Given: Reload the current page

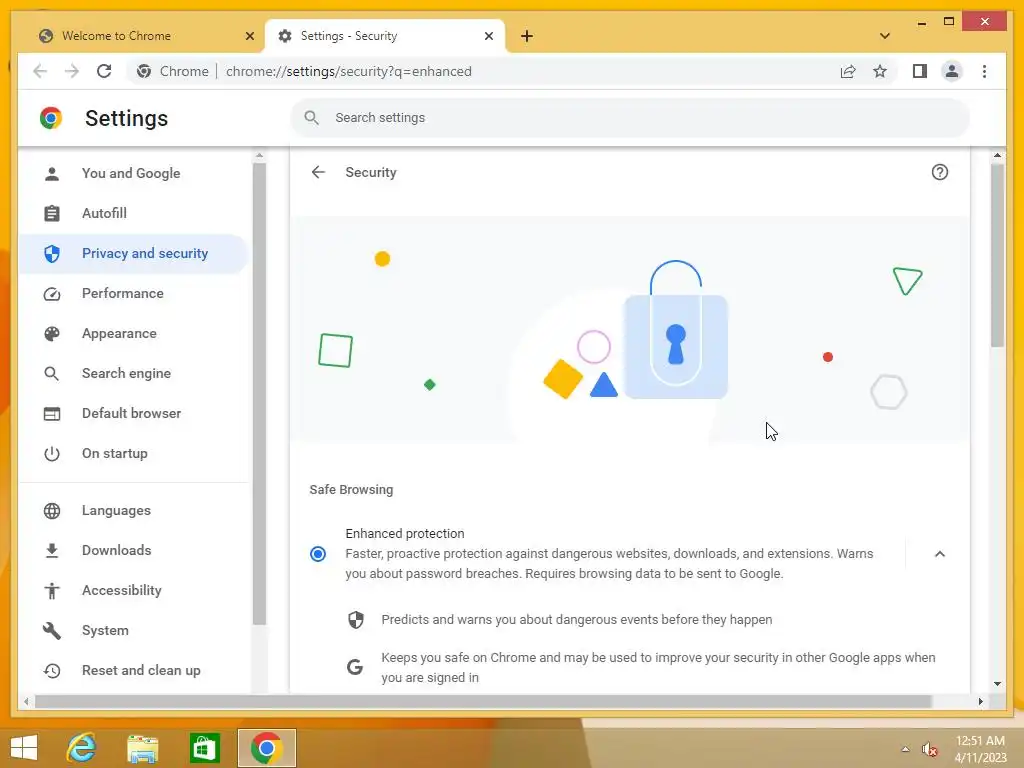Looking at the screenshot, I should tap(104, 71).
